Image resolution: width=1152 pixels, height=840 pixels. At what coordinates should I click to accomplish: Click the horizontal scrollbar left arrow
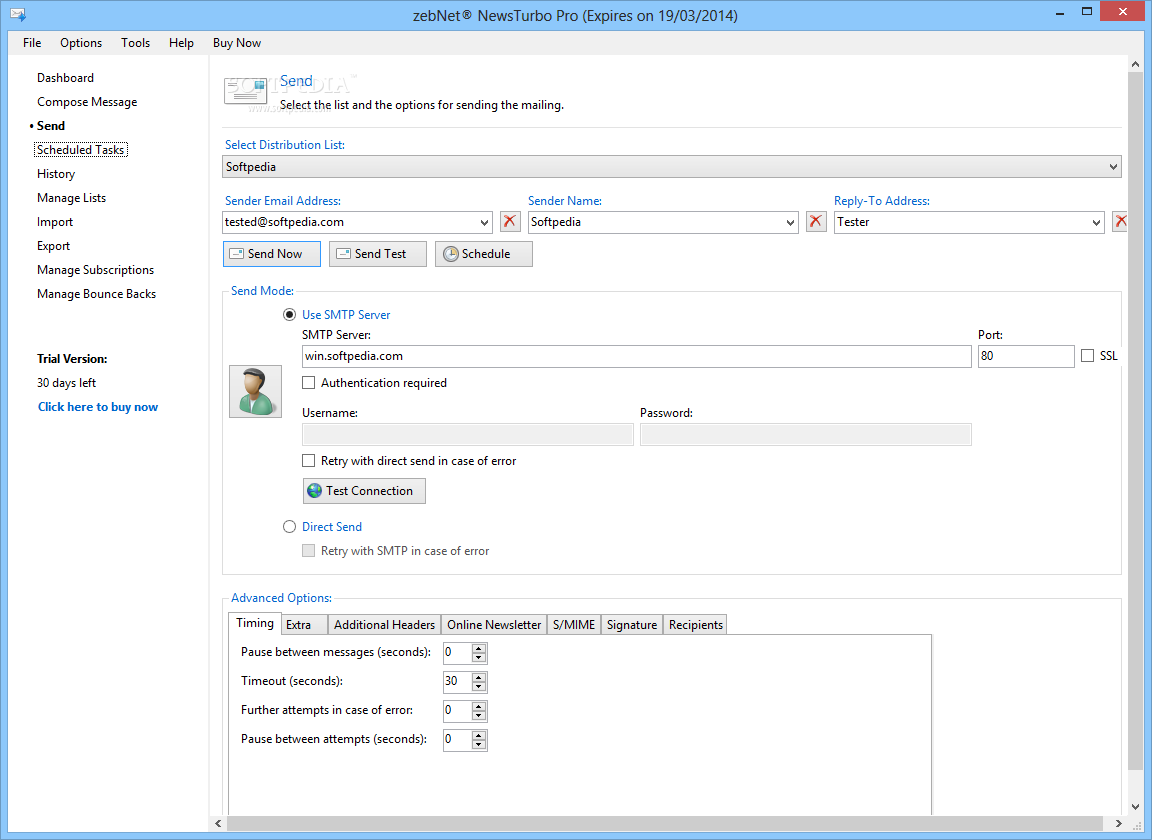(x=218, y=823)
